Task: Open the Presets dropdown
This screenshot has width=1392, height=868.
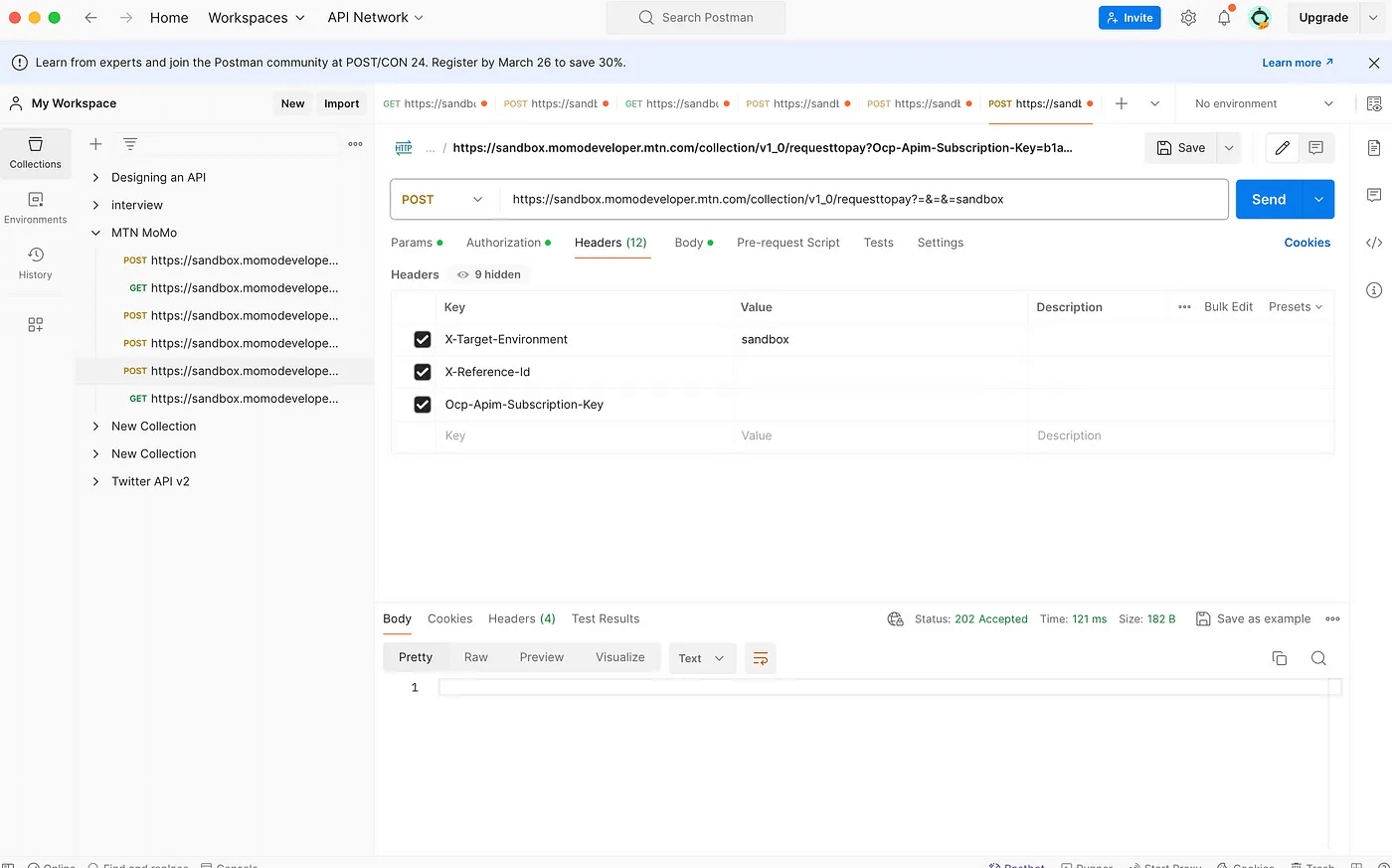Action: pyautogui.click(x=1296, y=306)
